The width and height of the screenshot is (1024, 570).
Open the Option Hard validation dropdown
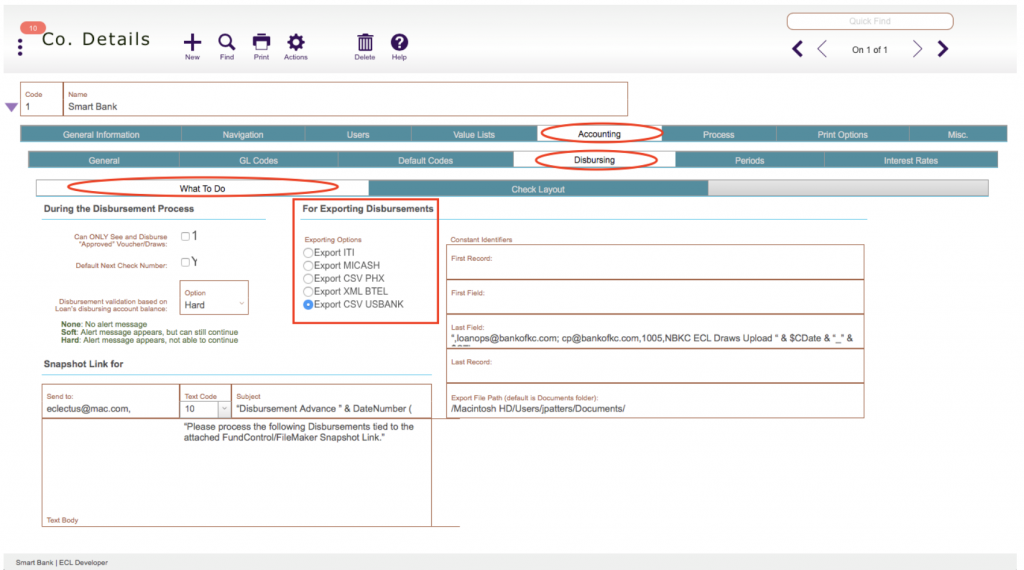(214, 298)
